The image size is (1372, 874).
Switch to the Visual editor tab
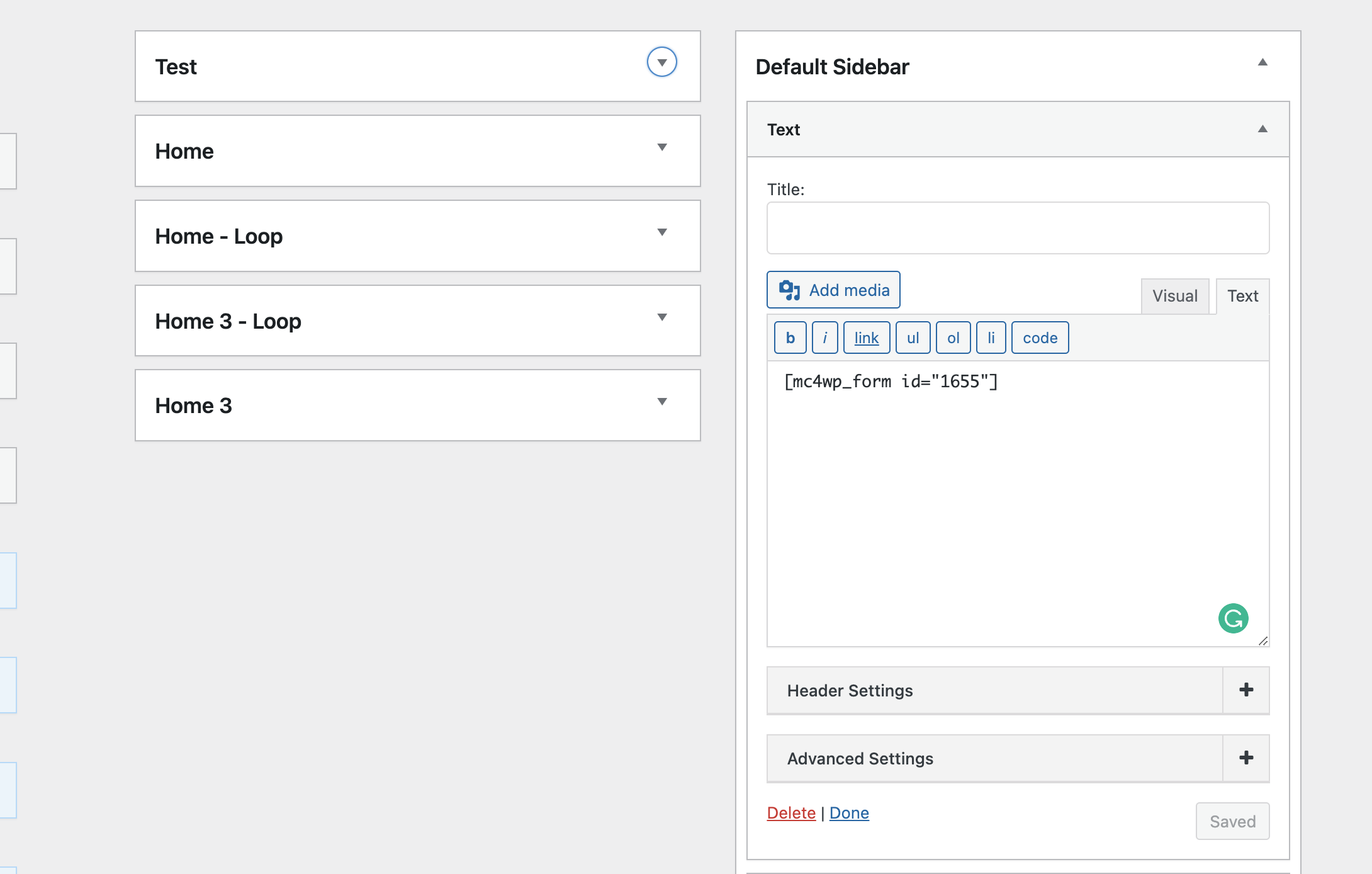[x=1175, y=296]
